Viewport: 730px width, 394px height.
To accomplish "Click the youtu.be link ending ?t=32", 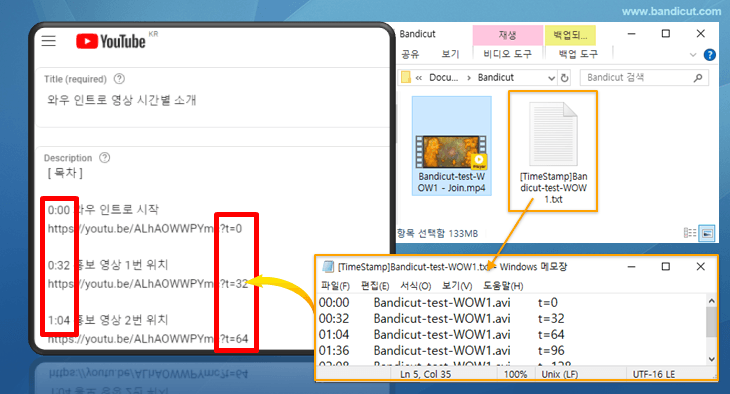I will tap(148, 284).
